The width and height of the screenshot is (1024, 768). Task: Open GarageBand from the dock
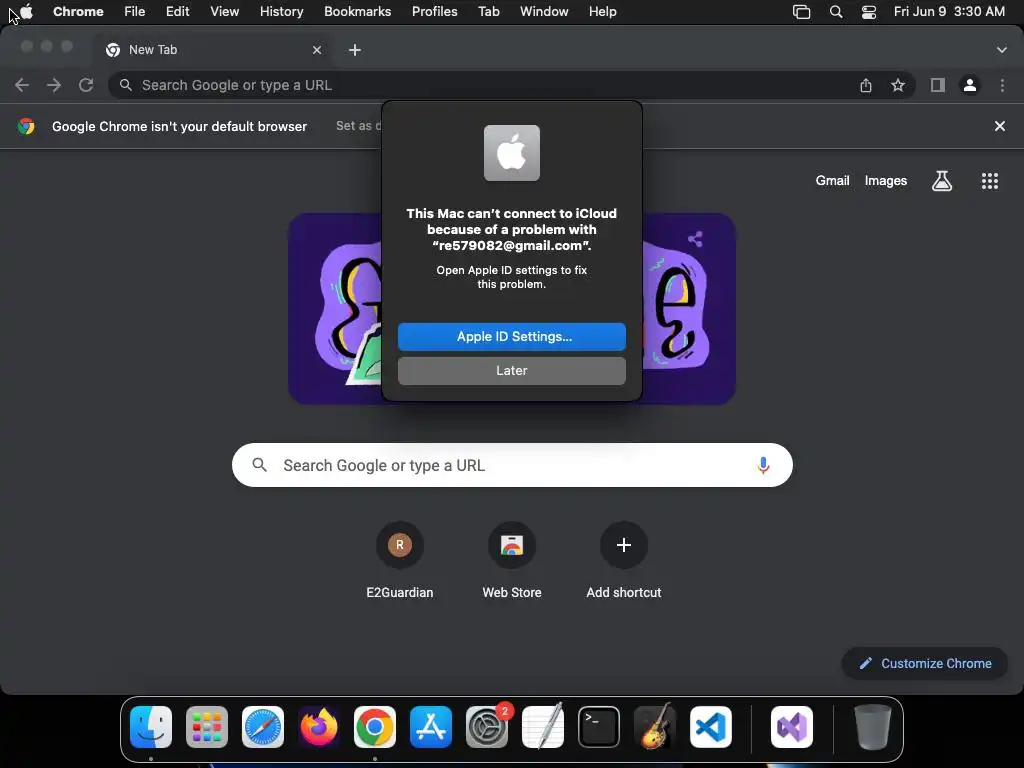(x=655, y=727)
